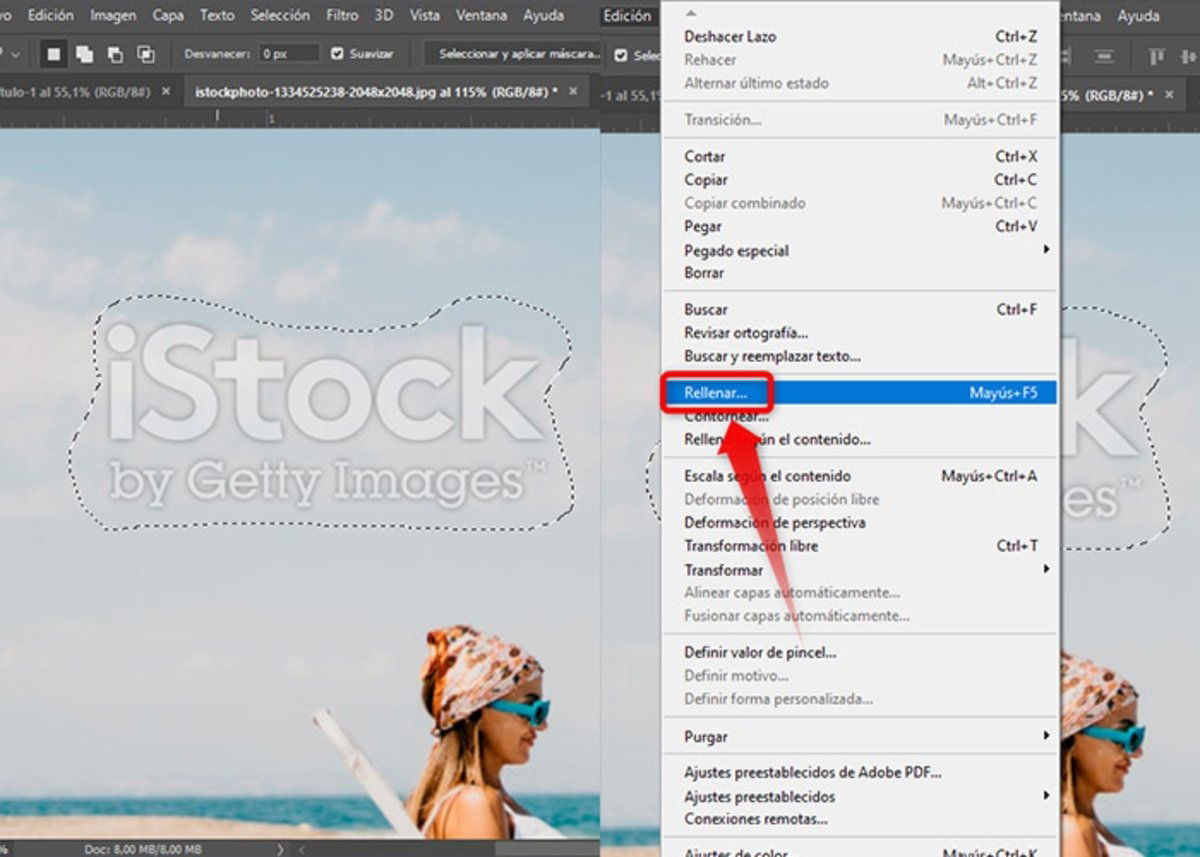Choose Rellenar... from the Edición menu

coord(715,393)
